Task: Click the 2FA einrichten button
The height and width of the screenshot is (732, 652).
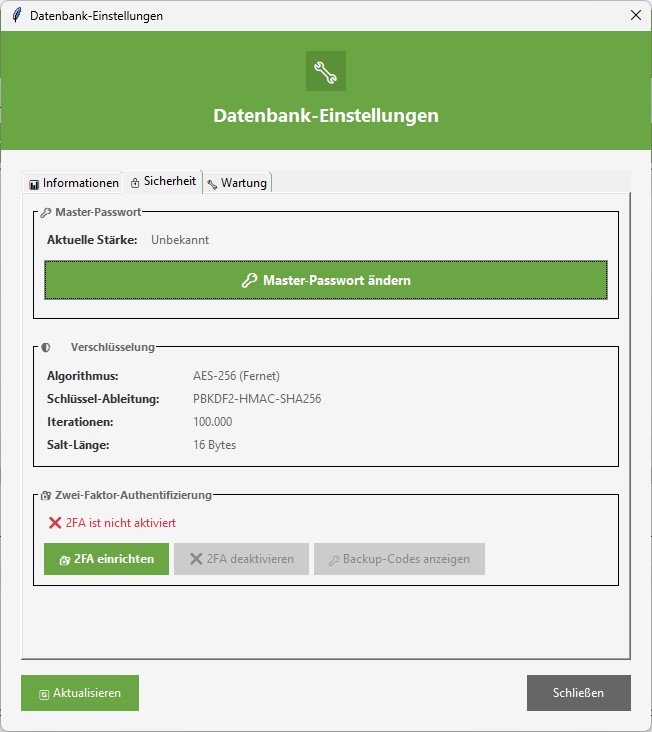Action: (x=106, y=559)
